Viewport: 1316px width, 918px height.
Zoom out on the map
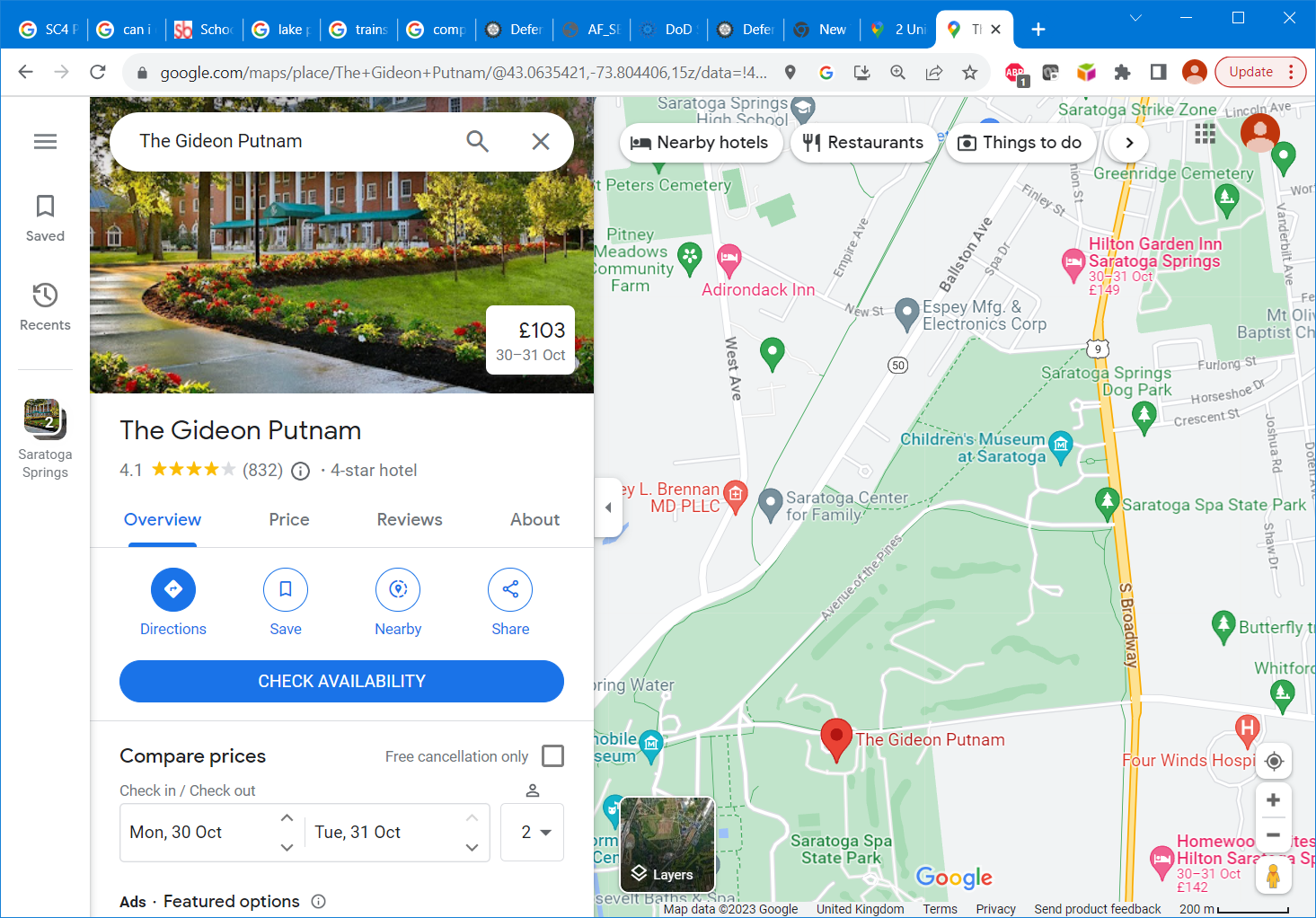(x=1273, y=835)
